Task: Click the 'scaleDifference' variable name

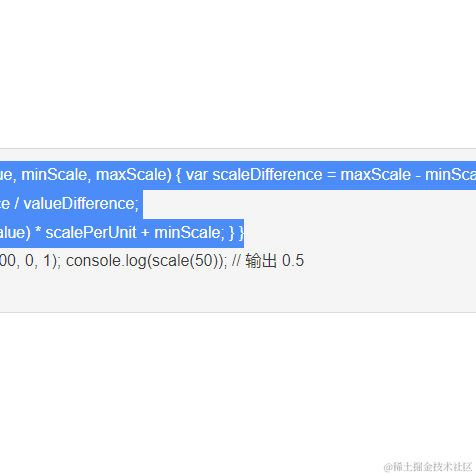Action: tap(268, 175)
